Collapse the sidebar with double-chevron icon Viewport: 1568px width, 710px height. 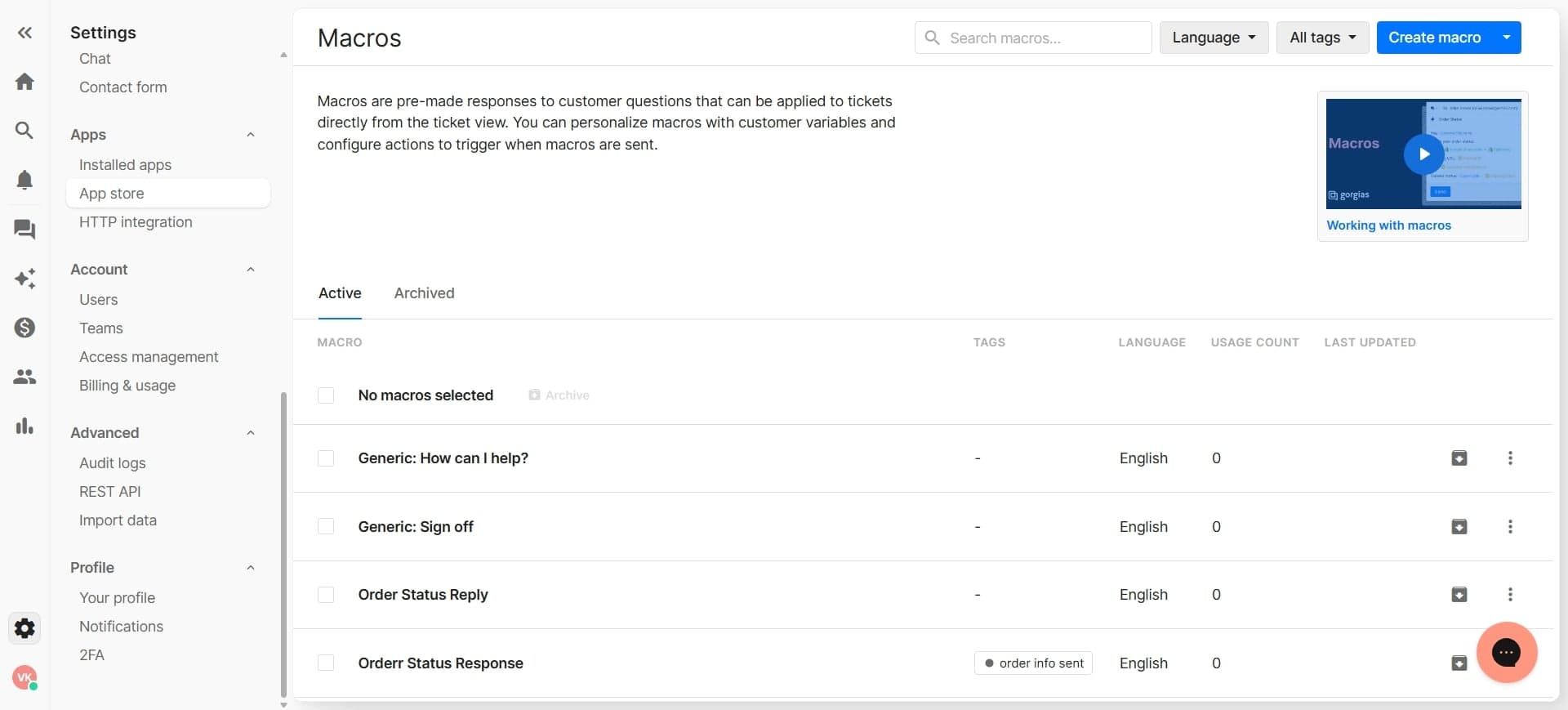(24, 33)
